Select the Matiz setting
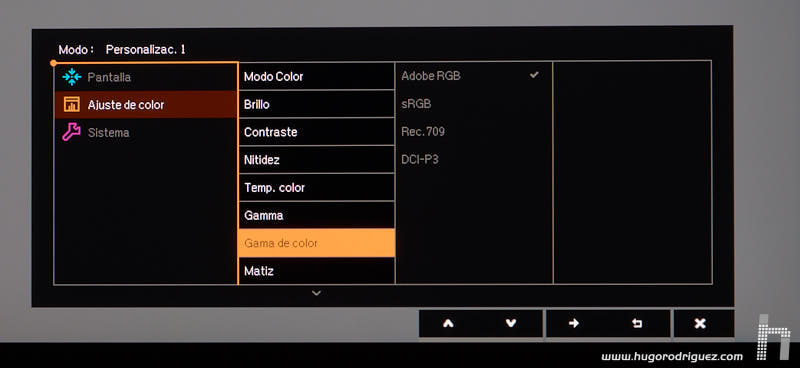Screen dimensions: 800x368 pyautogui.click(x=316, y=271)
